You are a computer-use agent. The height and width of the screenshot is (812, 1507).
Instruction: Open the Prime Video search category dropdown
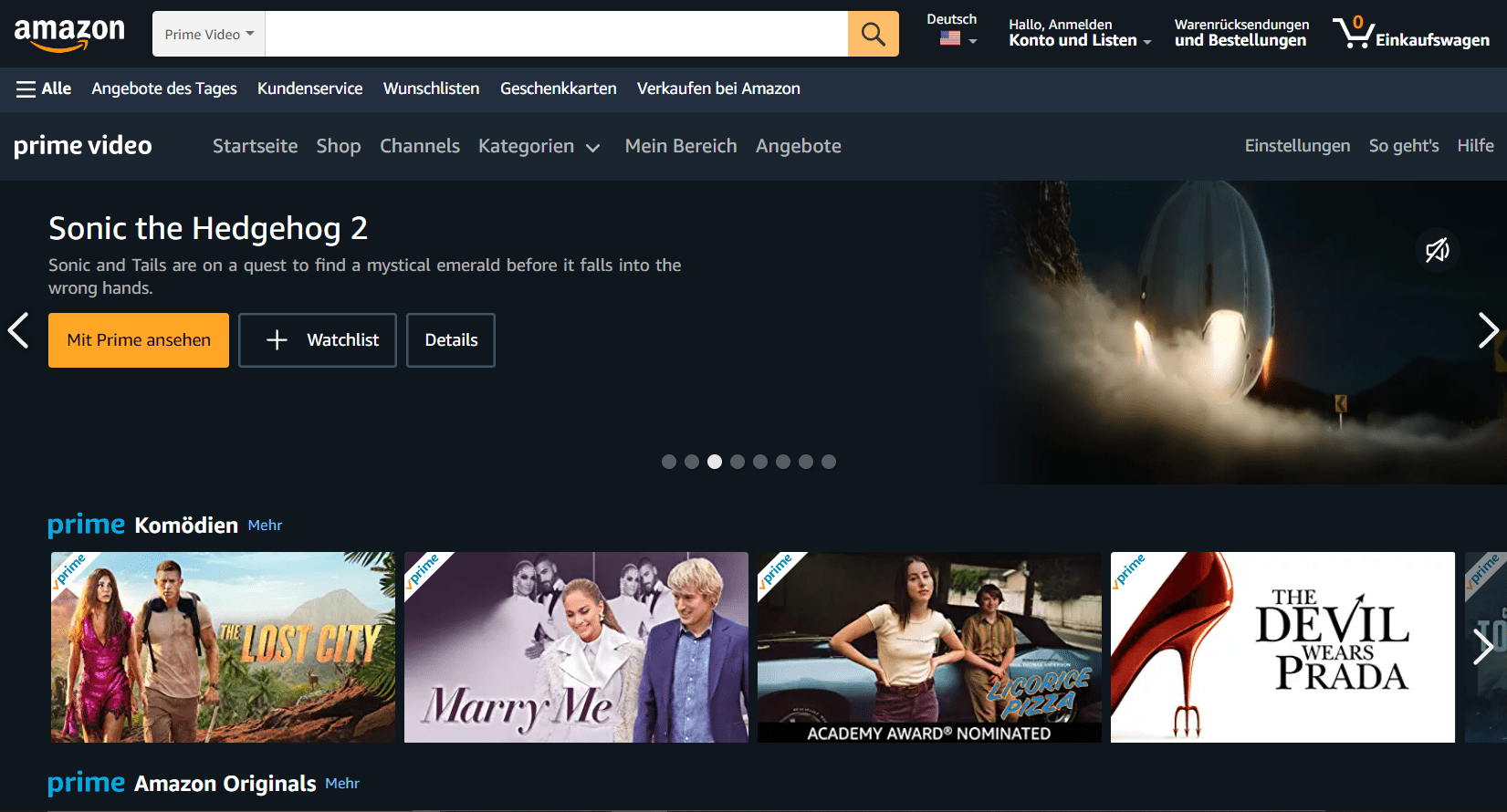(209, 34)
